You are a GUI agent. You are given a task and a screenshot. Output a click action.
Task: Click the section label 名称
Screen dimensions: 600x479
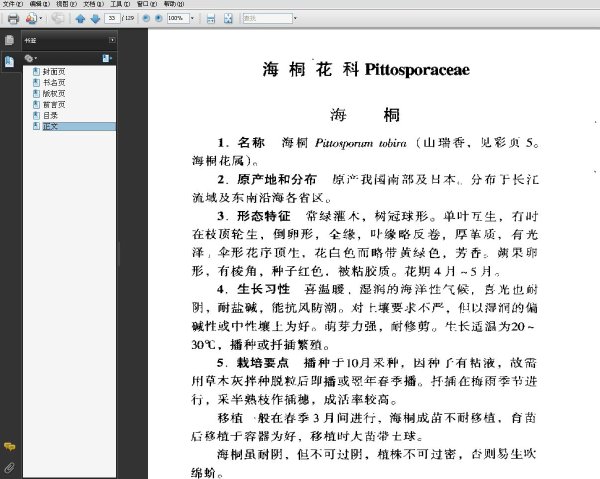point(251,143)
